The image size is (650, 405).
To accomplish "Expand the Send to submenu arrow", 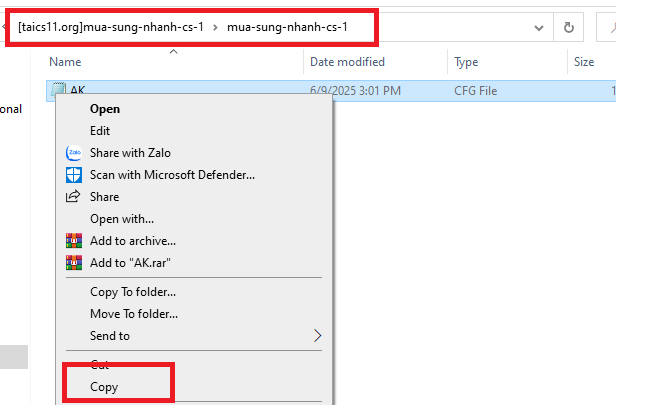I will click(318, 335).
